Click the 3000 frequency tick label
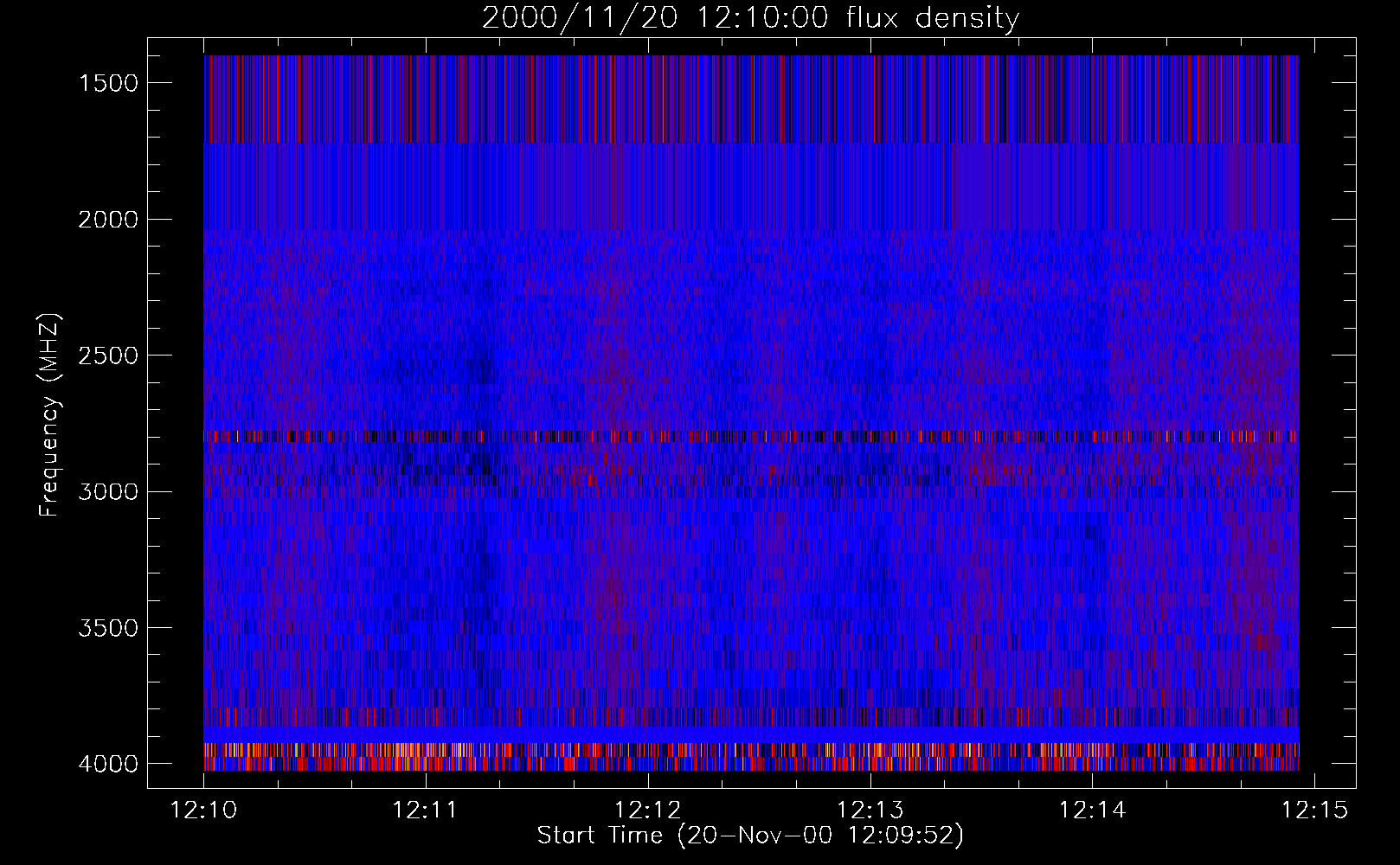The image size is (1400, 865). click(x=108, y=492)
